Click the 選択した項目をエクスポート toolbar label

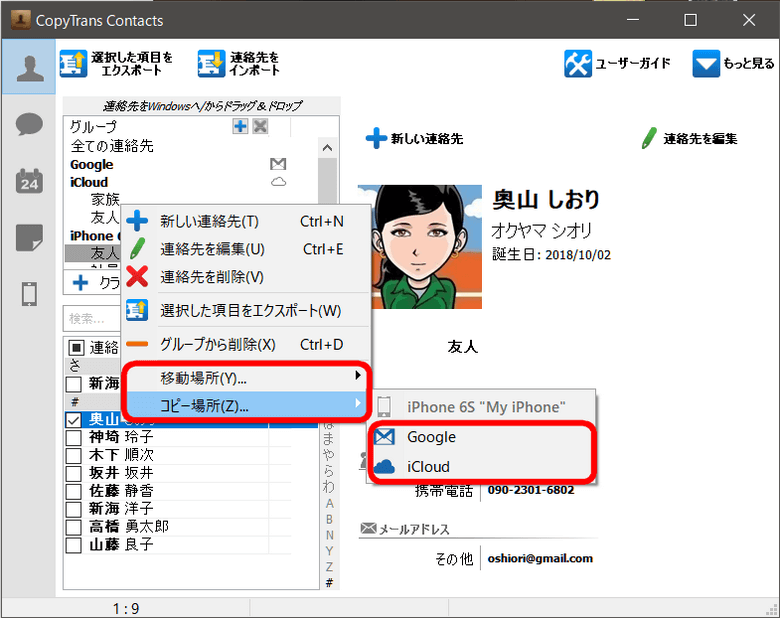click(132, 64)
